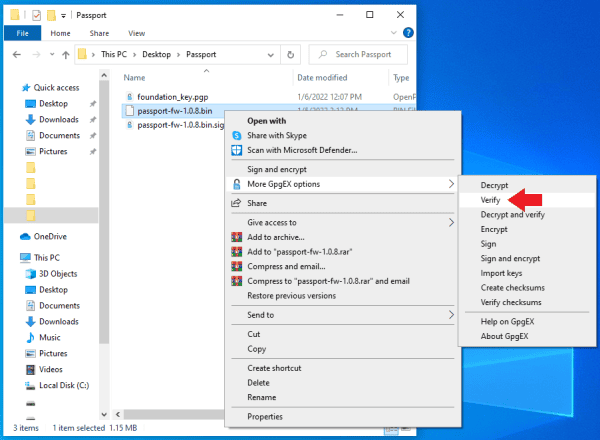The image size is (600, 440).
Task: Click the Skype icon next to Share with Skype
Action: coord(237,135)
